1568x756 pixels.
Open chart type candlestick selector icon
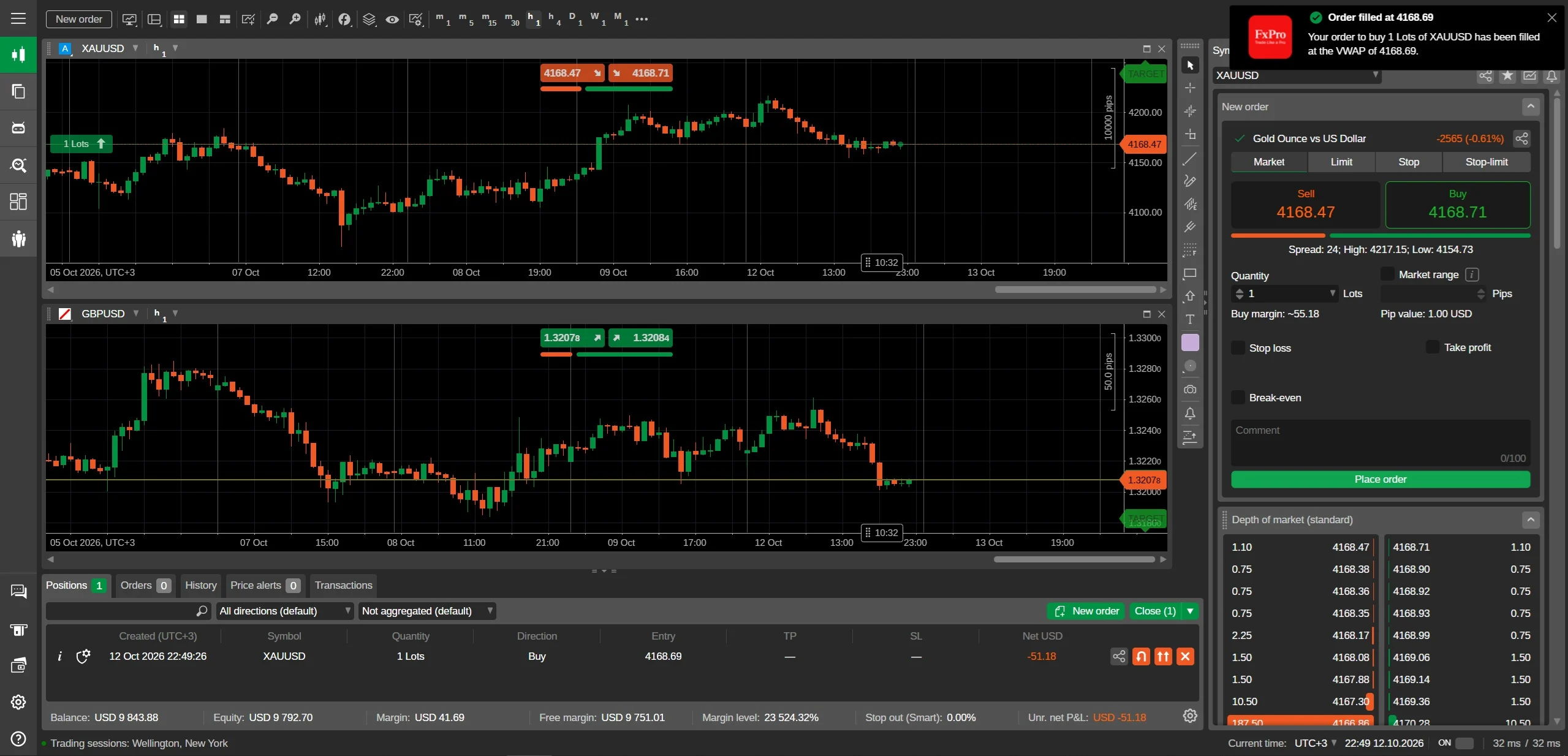(320, 19)
